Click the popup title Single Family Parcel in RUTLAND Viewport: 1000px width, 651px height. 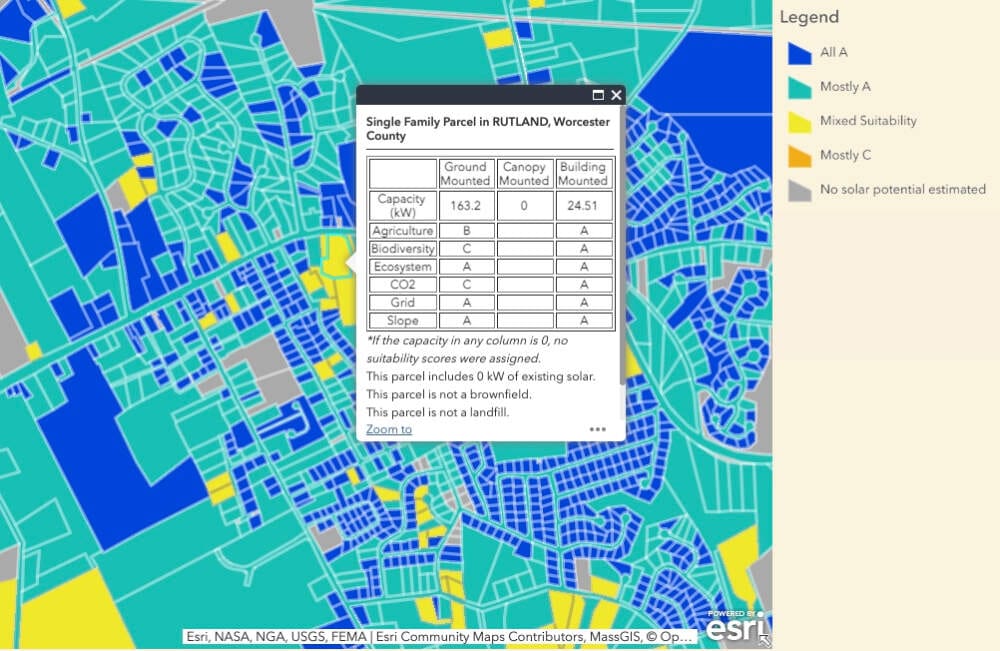click(x=488, y=128)
